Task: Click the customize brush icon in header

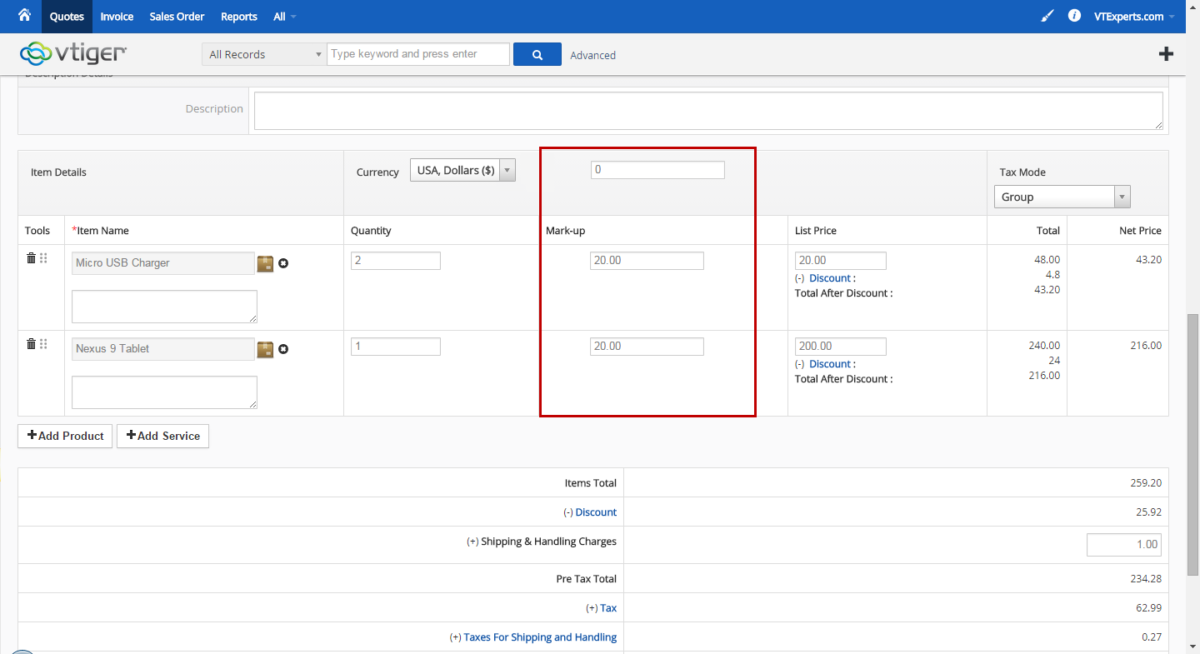Action: coord(1047,16)
